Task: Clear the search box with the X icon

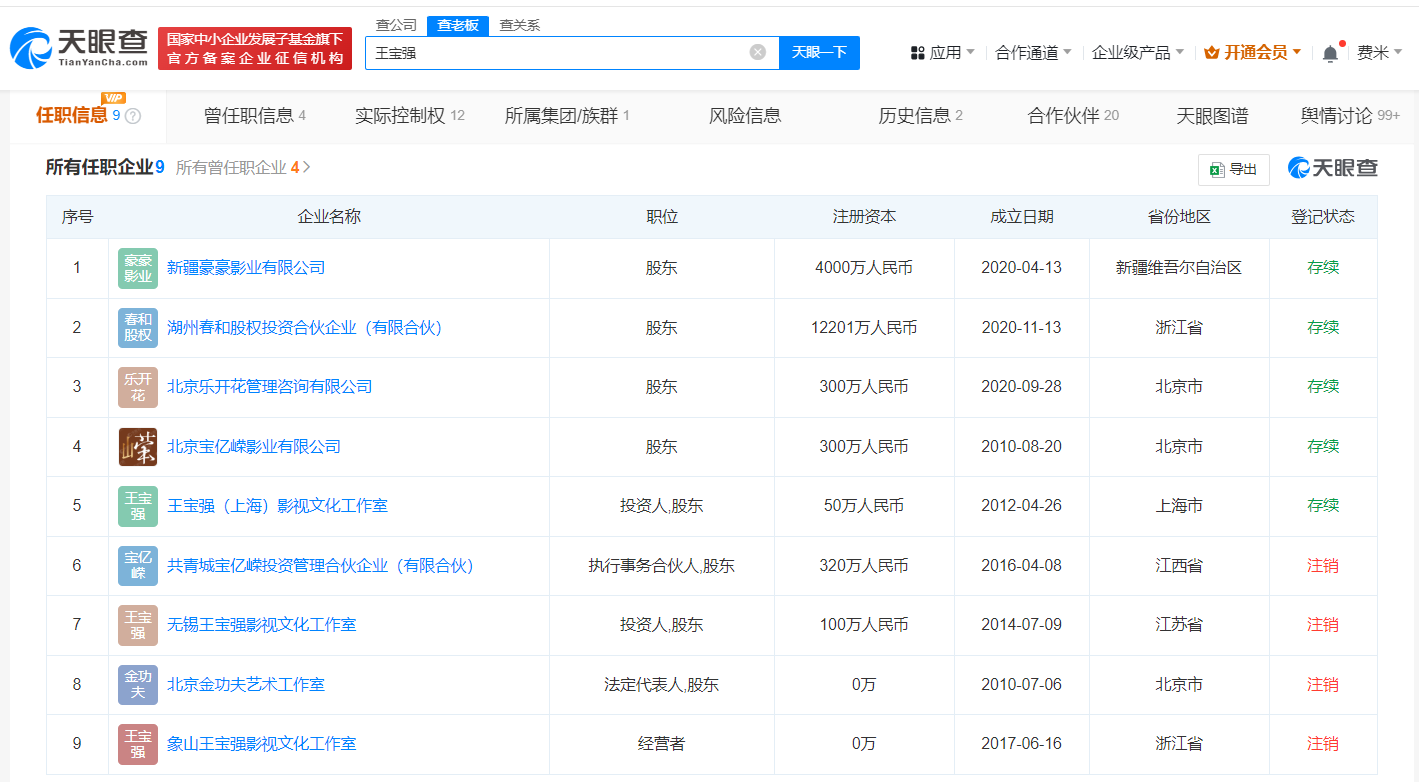Action: [x=757, y=52]
